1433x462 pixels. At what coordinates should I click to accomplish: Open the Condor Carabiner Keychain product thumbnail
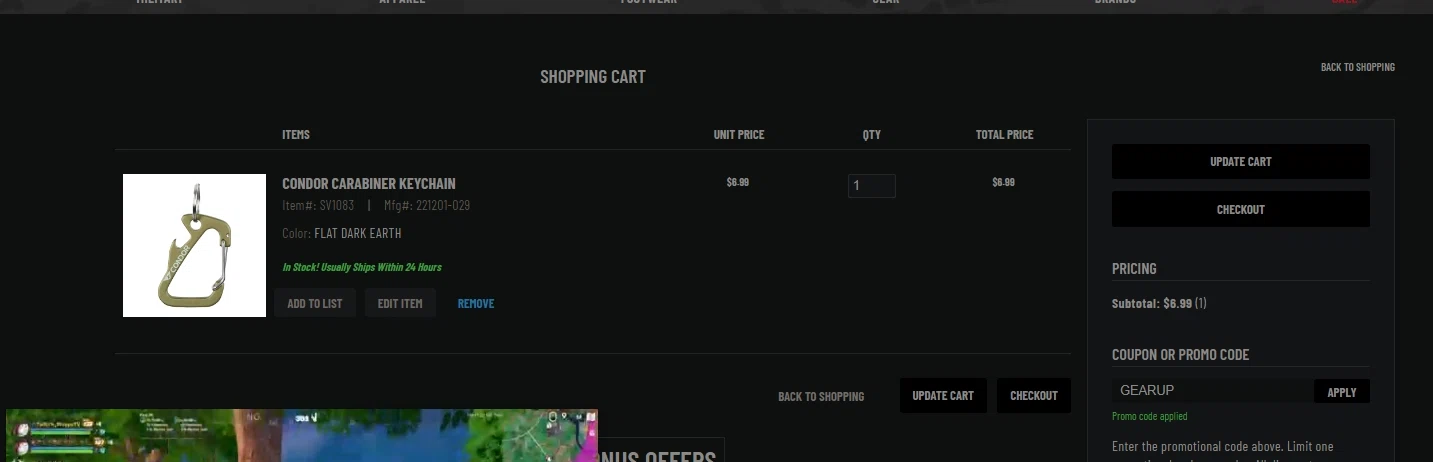[194, 245]
